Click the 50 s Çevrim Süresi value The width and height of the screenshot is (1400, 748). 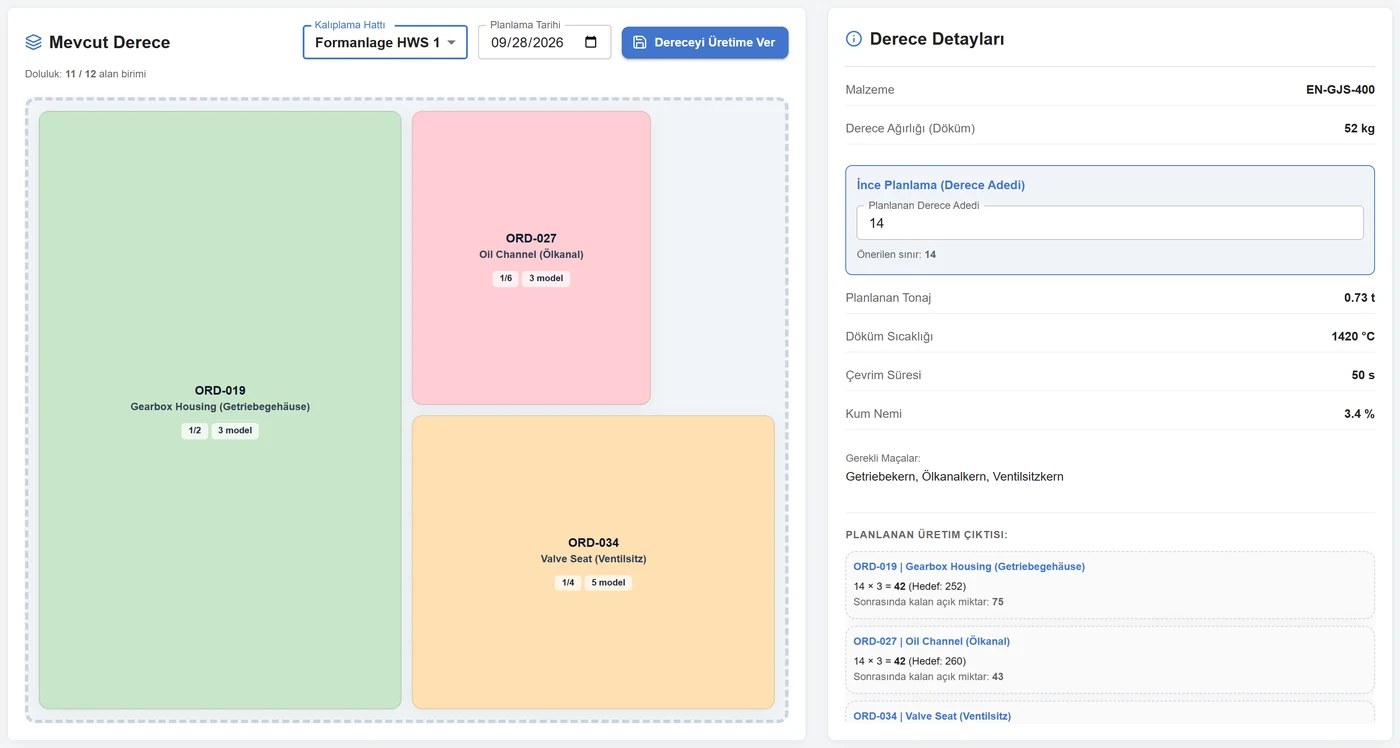pyautogui.click(x=1363, y=375)
